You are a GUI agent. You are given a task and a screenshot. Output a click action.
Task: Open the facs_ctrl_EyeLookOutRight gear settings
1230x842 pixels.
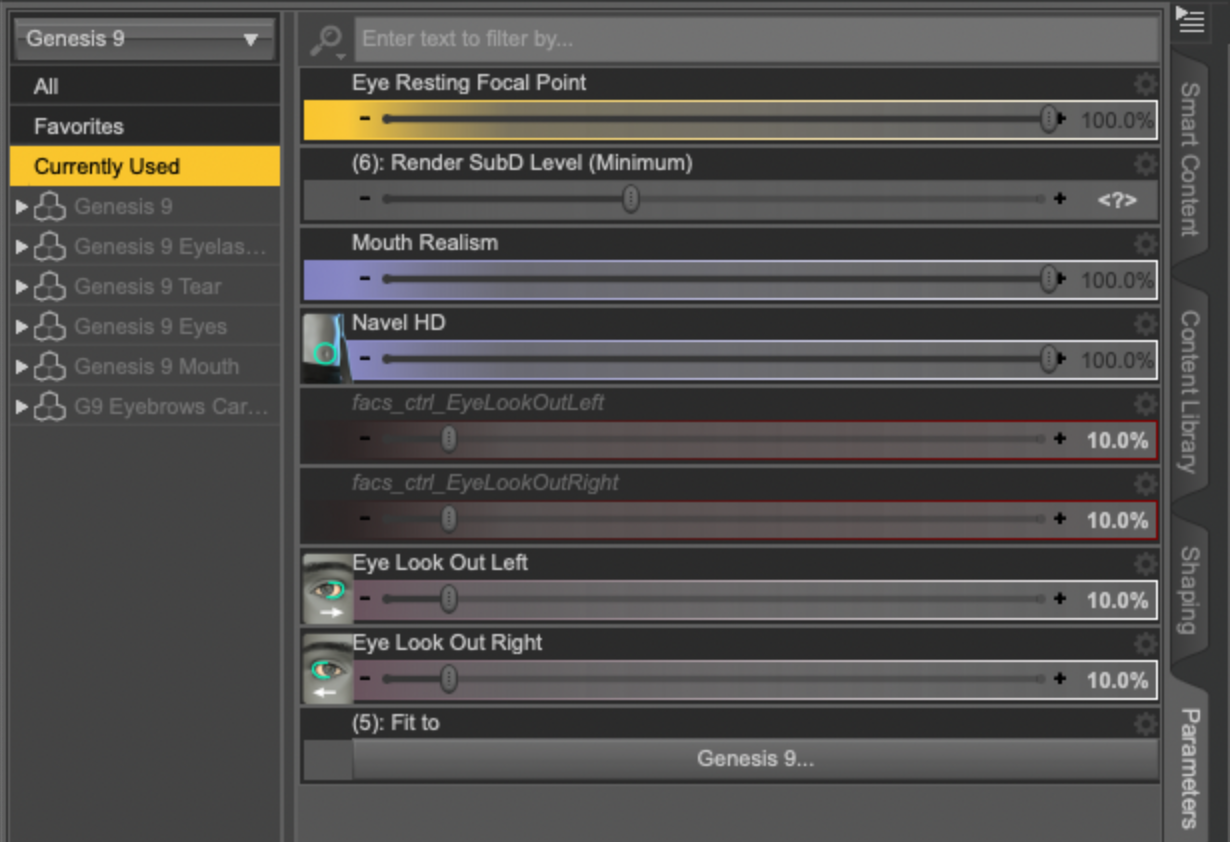coord(1145,483)
